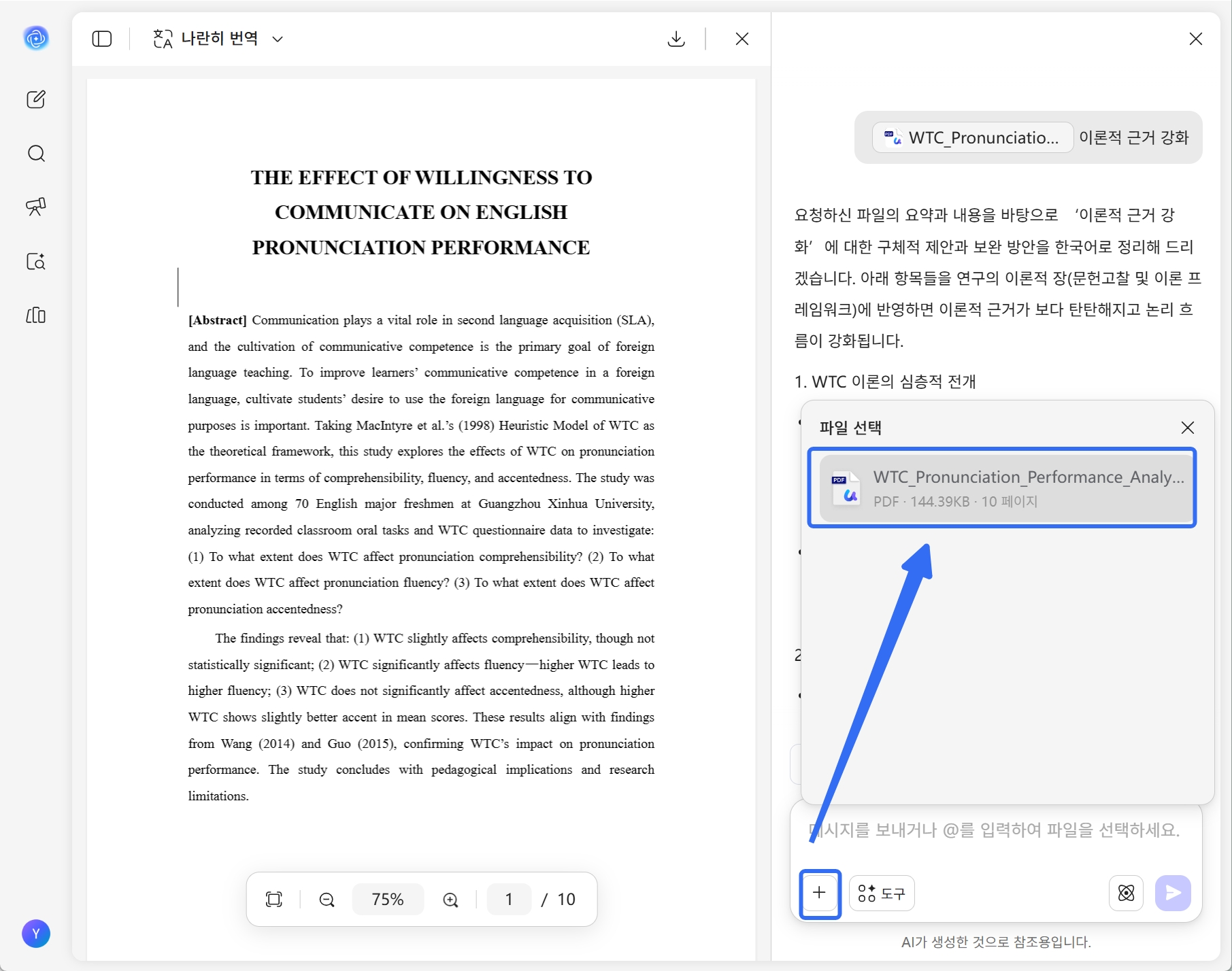This screenshot has width=1232, height=971.
Task: Collapse the left sidebar panel
Action: click(101, 39)
